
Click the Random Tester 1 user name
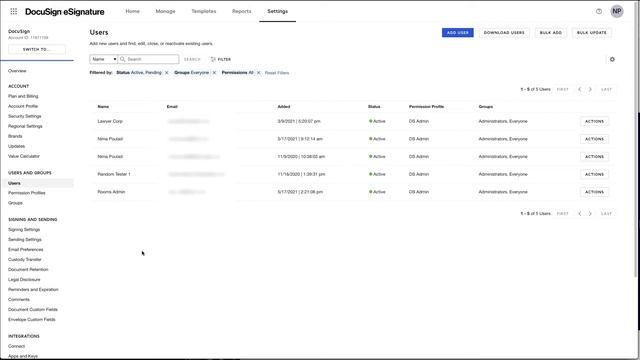114,174
